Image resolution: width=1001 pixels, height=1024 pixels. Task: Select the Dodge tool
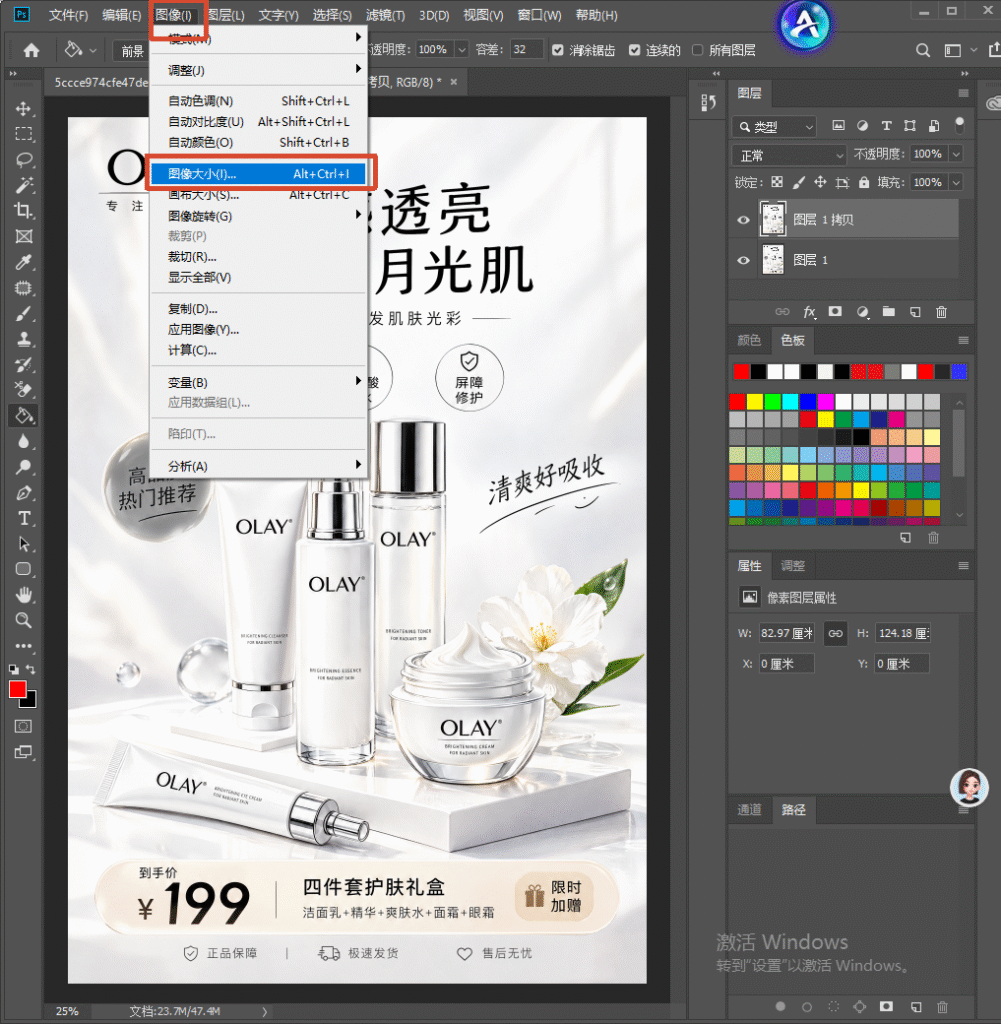click(x=24, y=467)
